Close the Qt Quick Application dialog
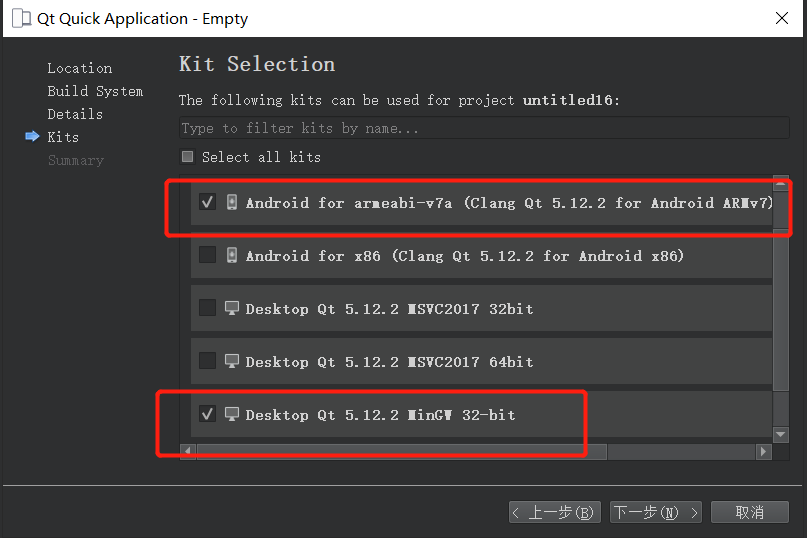Image resolution: width=807 pixels, height=538 pixels. click(782, 18)
